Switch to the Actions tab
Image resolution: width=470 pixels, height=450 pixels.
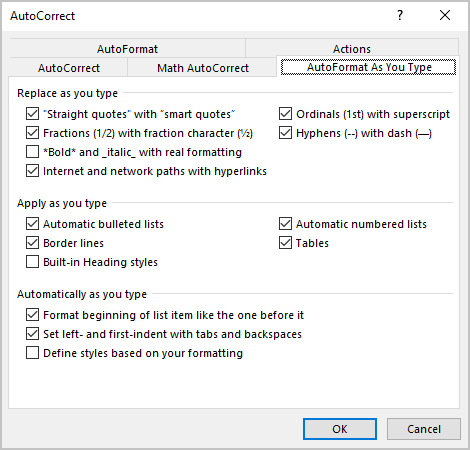click(x=352, y=49)
